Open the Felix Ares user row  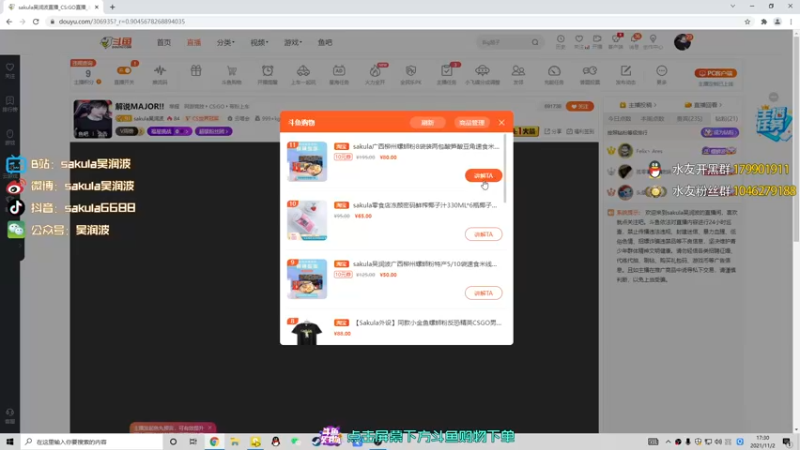tap(672, 151)
